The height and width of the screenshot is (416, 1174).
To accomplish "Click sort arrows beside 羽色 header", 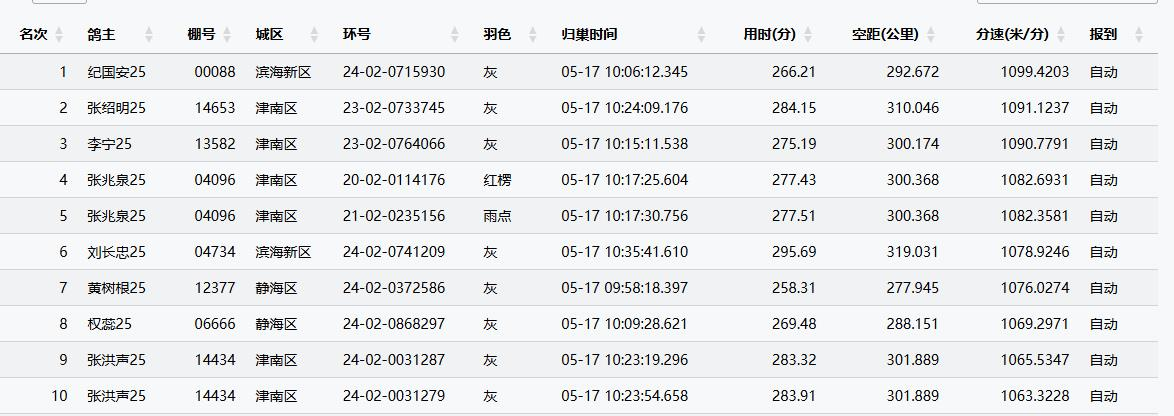I will [x=533, y=35].
